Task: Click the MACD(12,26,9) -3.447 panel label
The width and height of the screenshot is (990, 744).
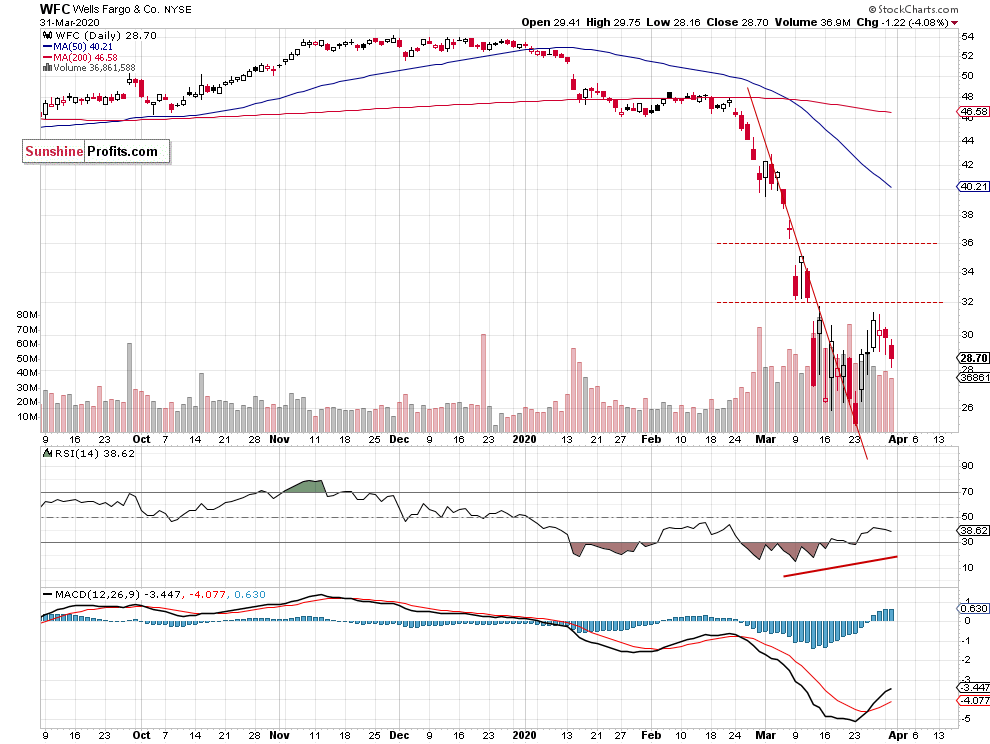Action: [118, 594]
